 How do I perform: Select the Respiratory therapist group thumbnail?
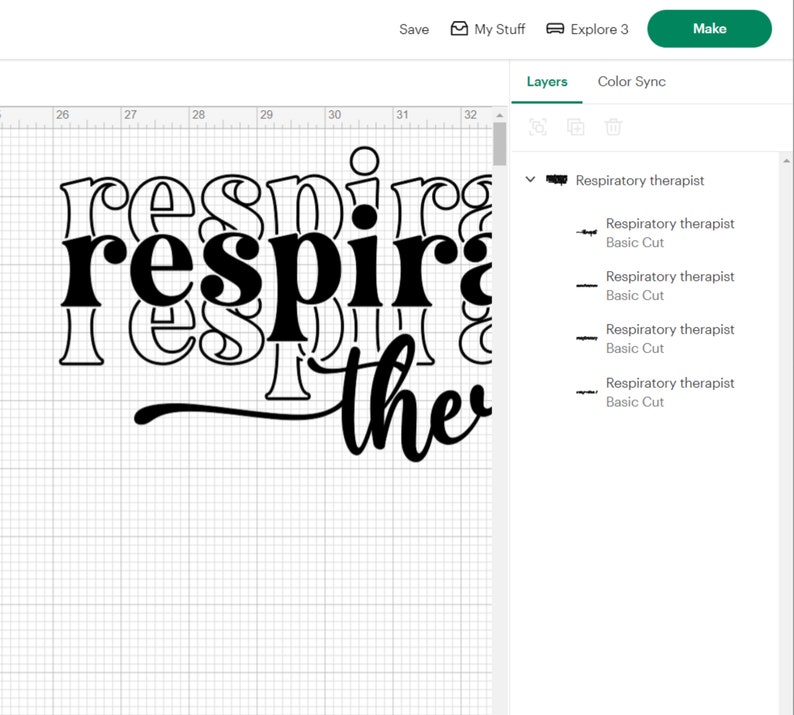pos(557,179)
